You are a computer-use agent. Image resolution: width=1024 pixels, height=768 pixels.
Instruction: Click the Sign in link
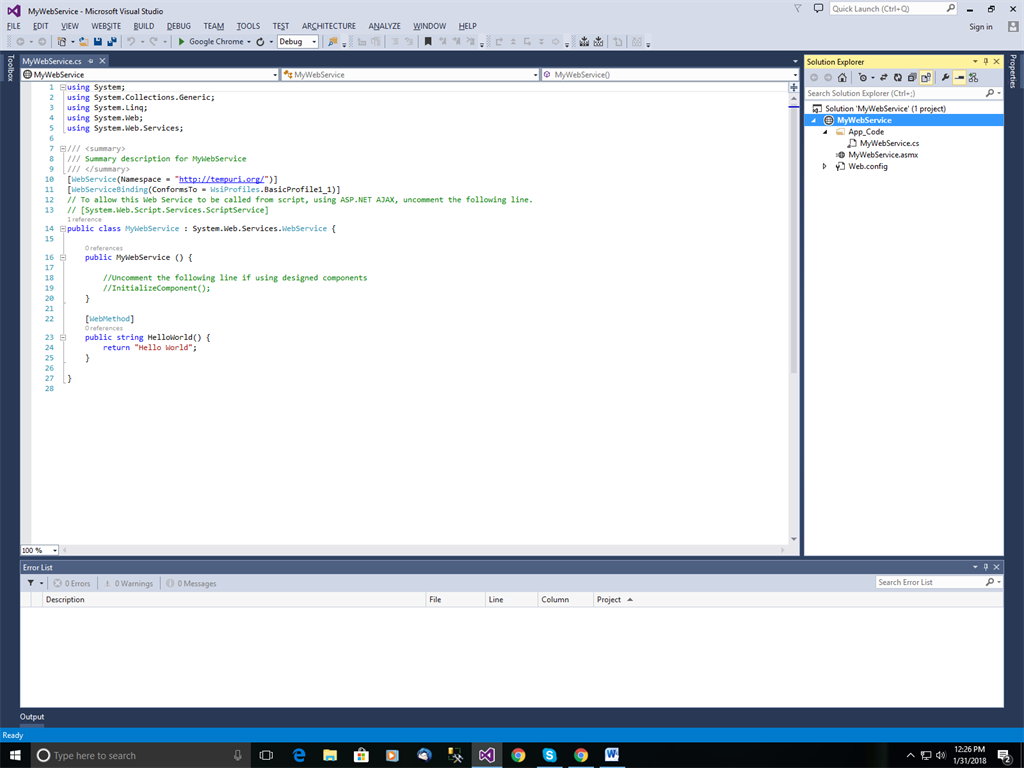point(980,27)
